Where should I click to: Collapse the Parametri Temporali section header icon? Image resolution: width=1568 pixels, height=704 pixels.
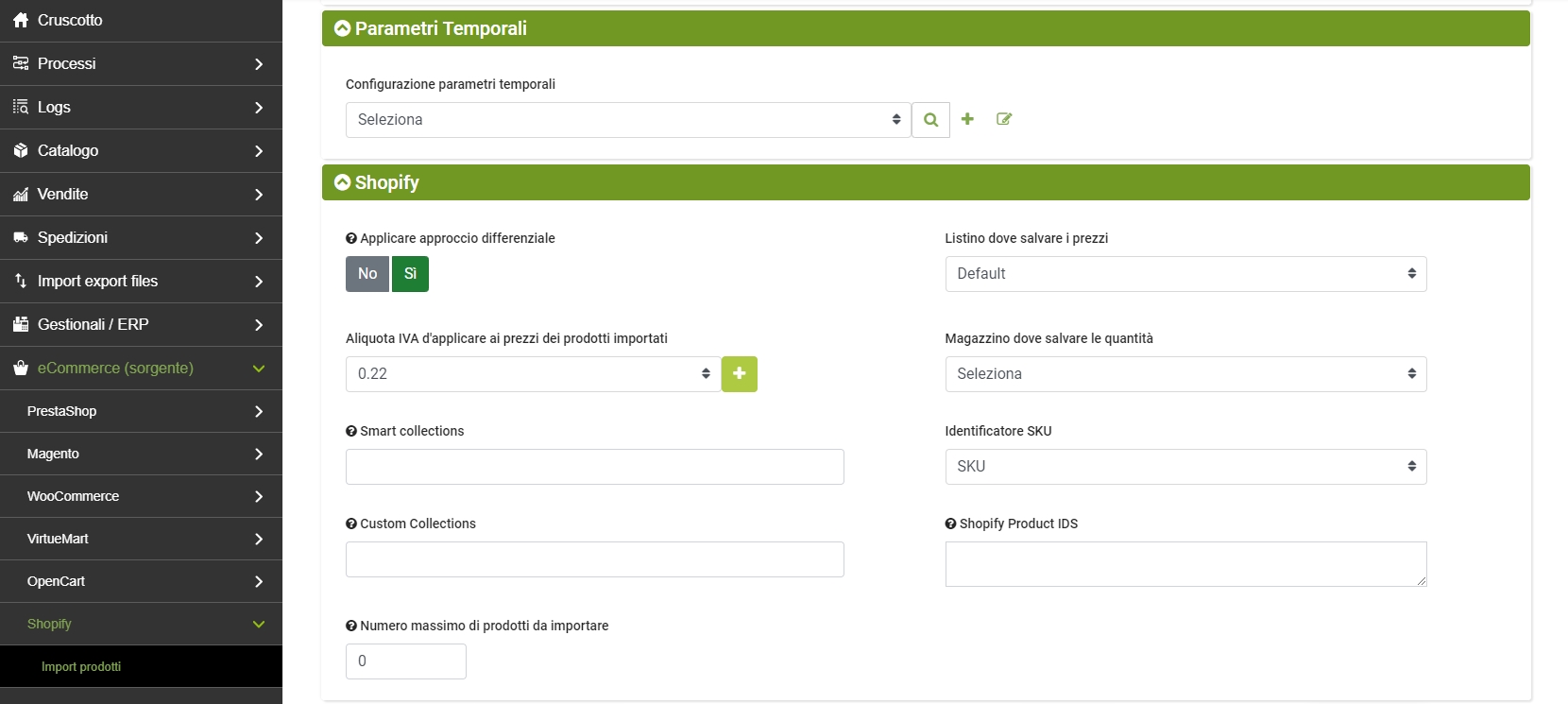[342, 28]
